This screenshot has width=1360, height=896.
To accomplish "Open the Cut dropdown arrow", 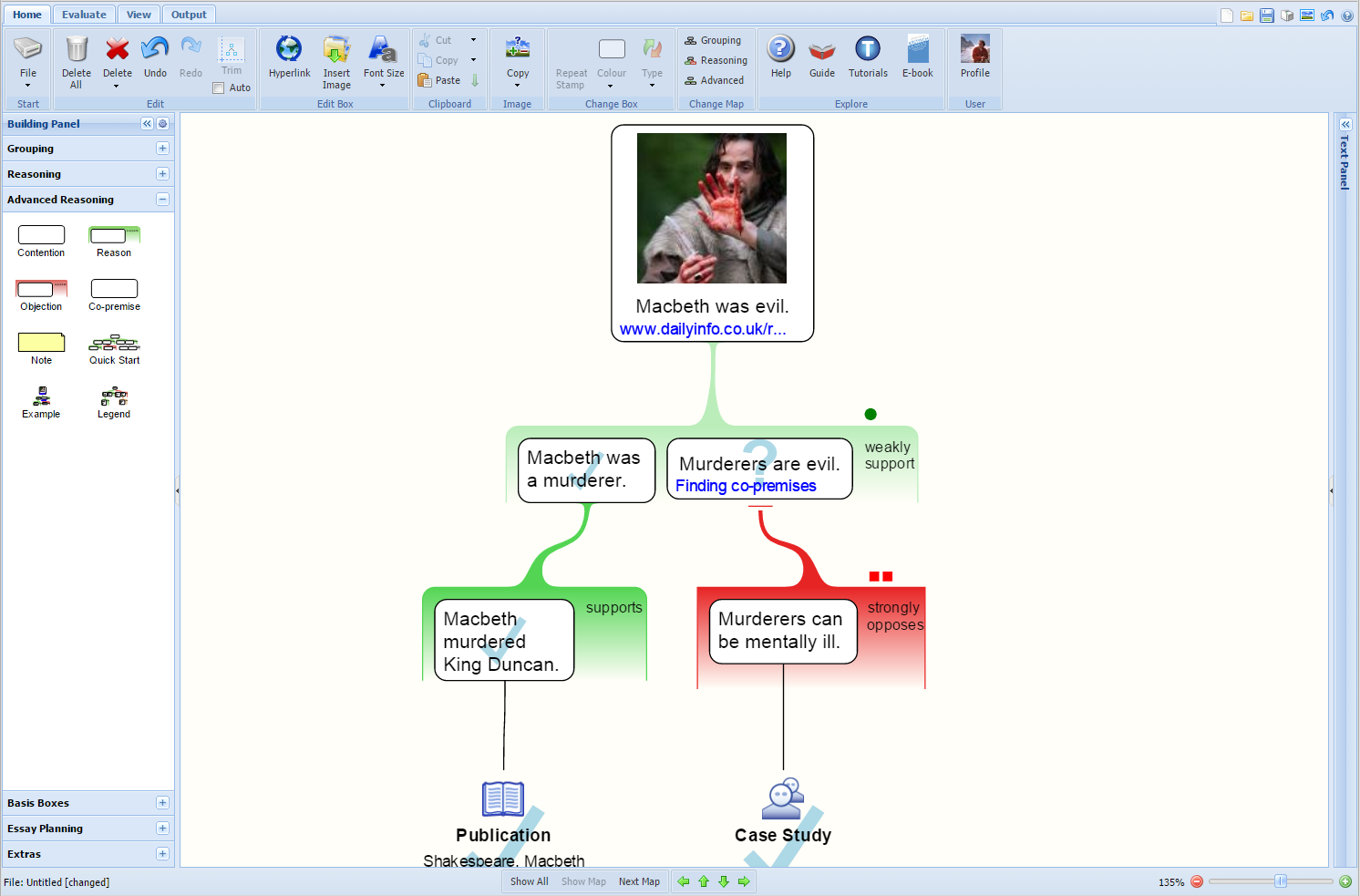I will click(x=473, y=40).
